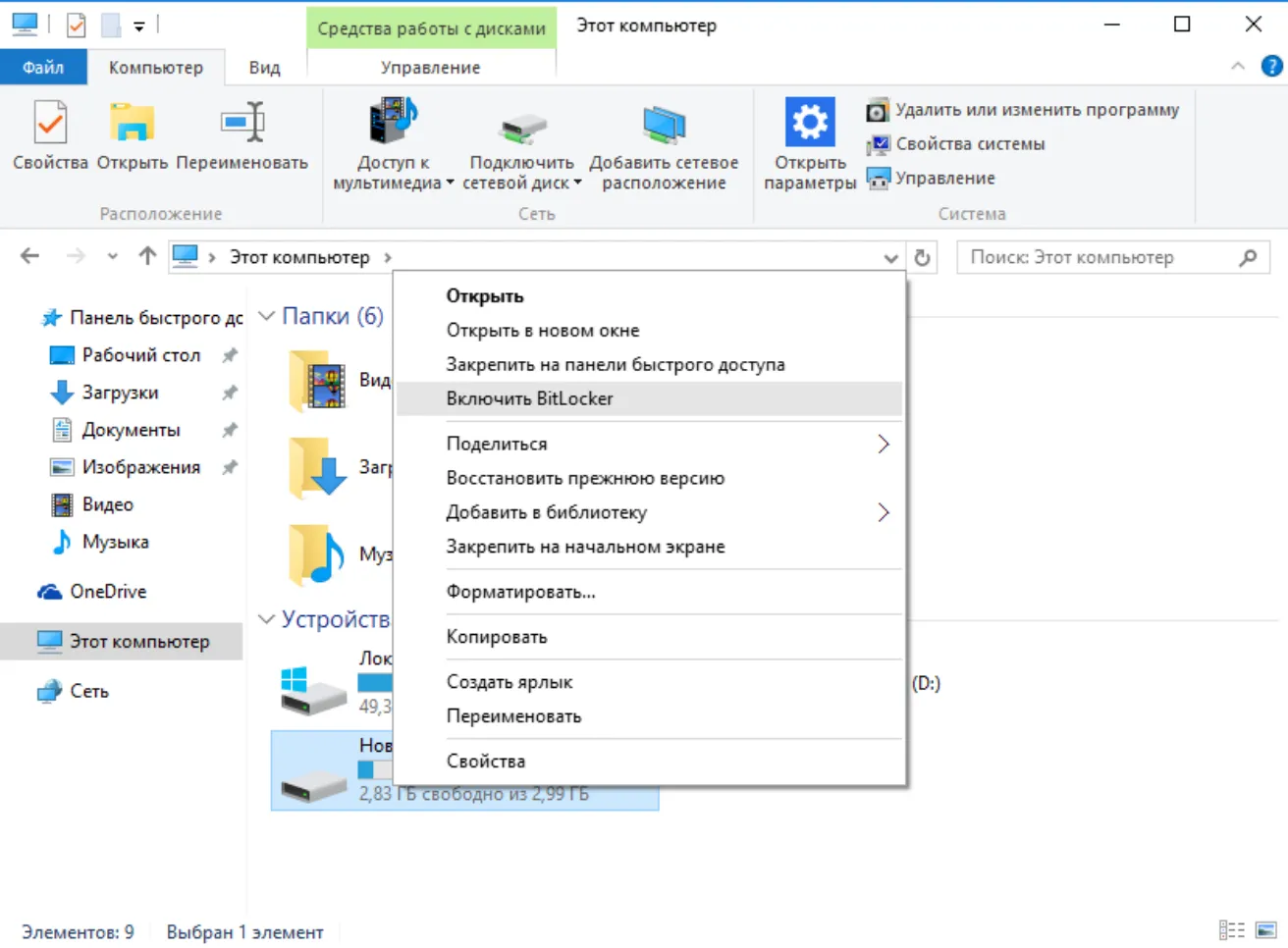Click Добавить сетевое расположение icon
Screen dimensions: 1288x948
click(664, 126)
